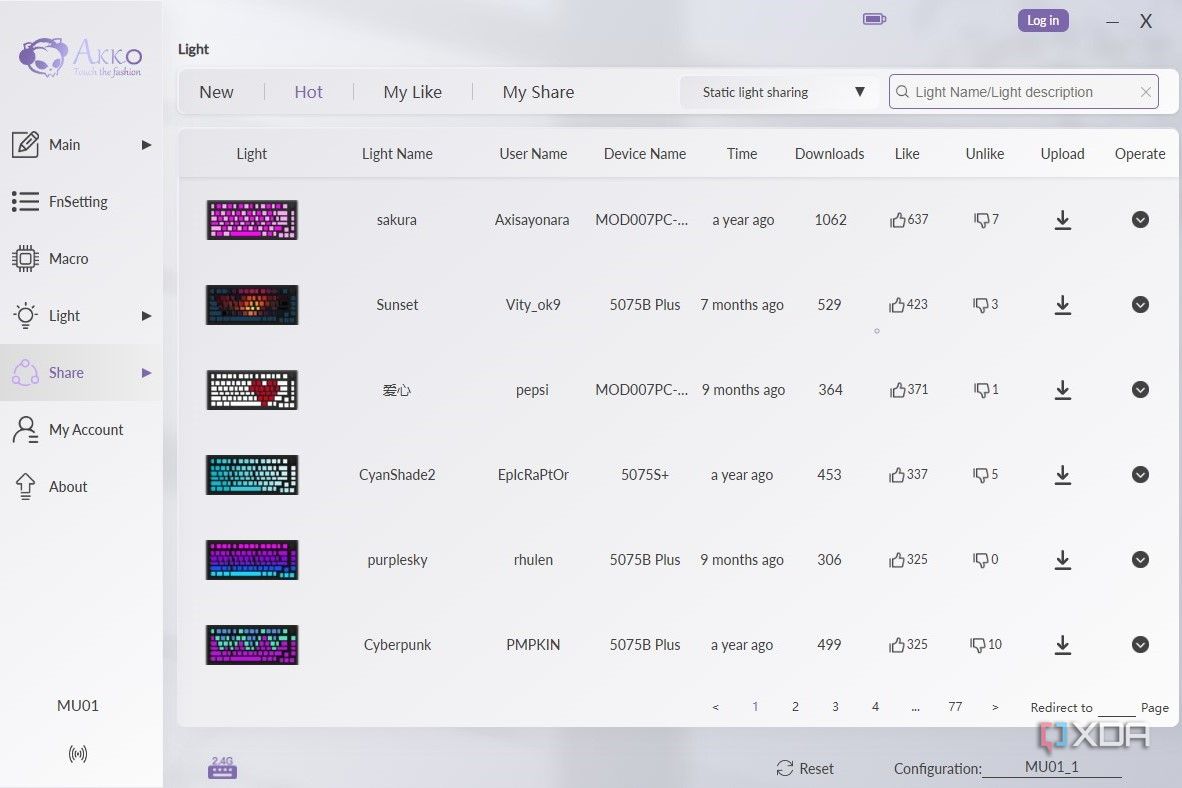Screen dimensions: 1182x788
Task: Go to page 2
Action: pyautogui.click(x=795, y=707)
